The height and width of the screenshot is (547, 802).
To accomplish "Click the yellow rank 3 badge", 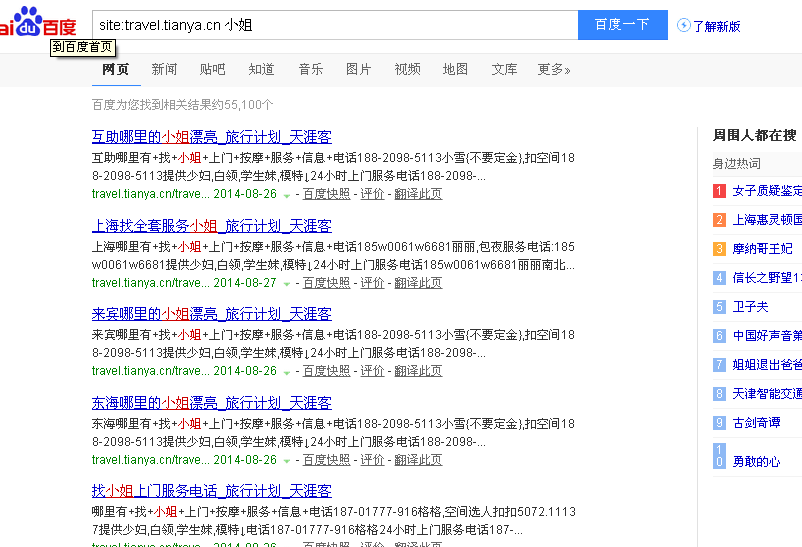I will 719,249.
